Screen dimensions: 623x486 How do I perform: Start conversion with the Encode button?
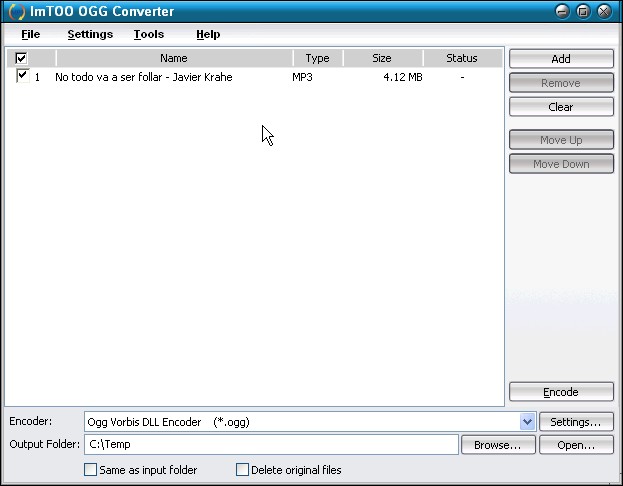point(561,392)
